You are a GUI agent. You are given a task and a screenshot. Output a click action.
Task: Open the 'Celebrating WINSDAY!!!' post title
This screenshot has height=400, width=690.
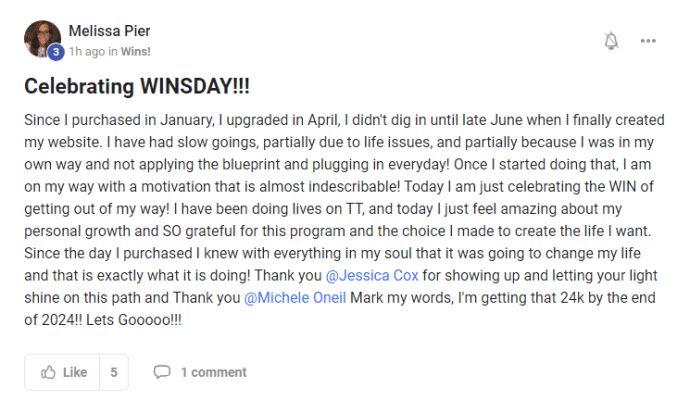(x=137, y=86)
